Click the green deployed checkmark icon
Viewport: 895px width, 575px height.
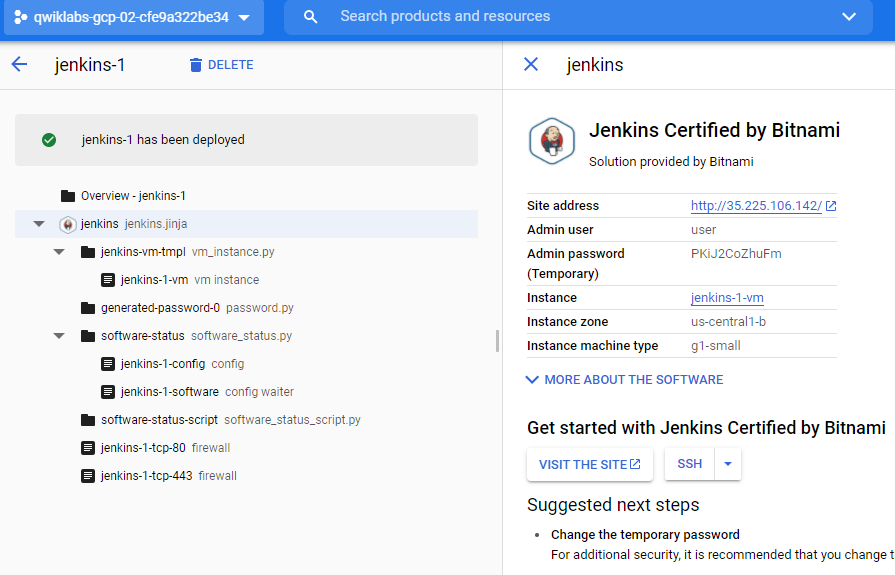(49, 140)
